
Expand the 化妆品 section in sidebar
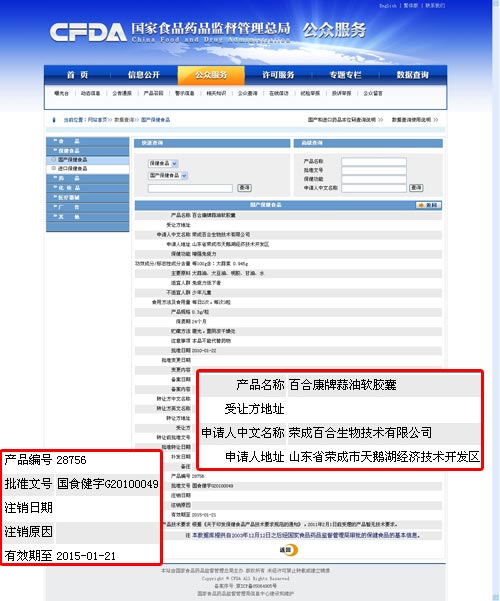point(87,188)
